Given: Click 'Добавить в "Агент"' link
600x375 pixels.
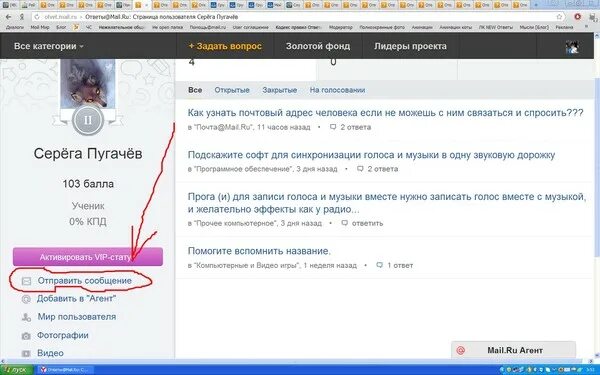Looking at the screenshot, I should pyautogui.click(x=76, y=299).
